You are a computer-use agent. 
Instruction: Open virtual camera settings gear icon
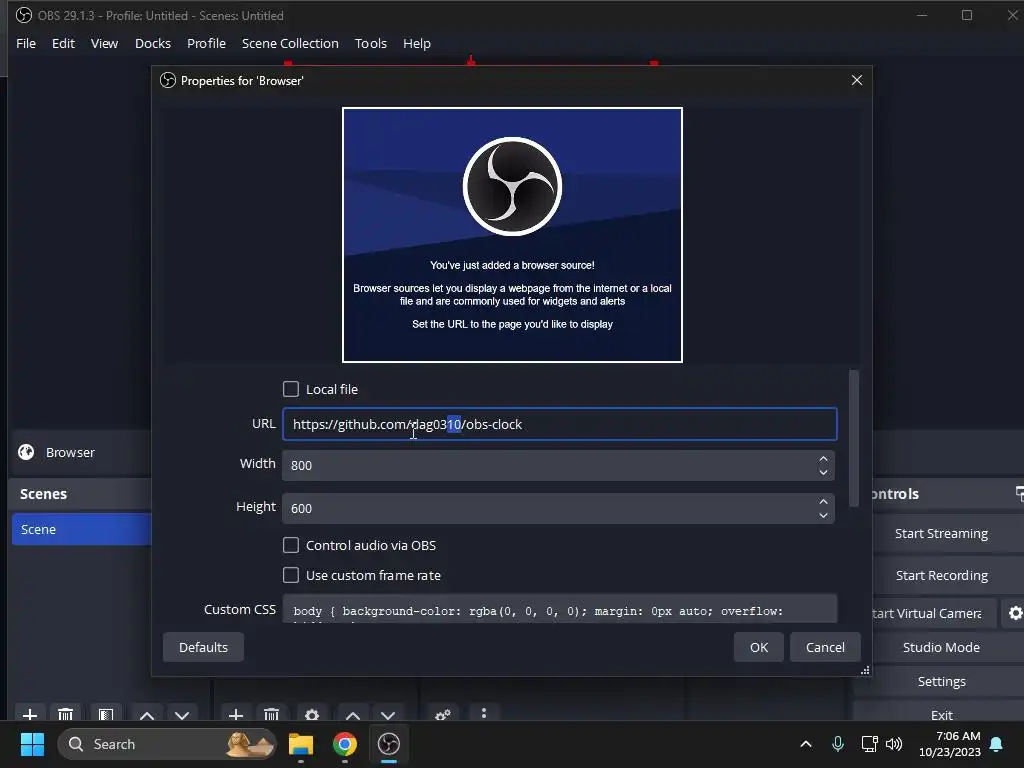1015,613
